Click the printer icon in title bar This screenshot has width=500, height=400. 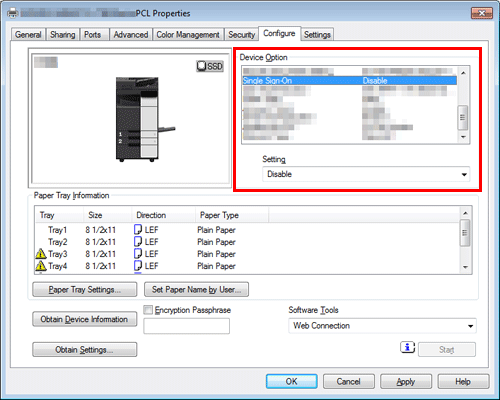click(x=13, y=13)
